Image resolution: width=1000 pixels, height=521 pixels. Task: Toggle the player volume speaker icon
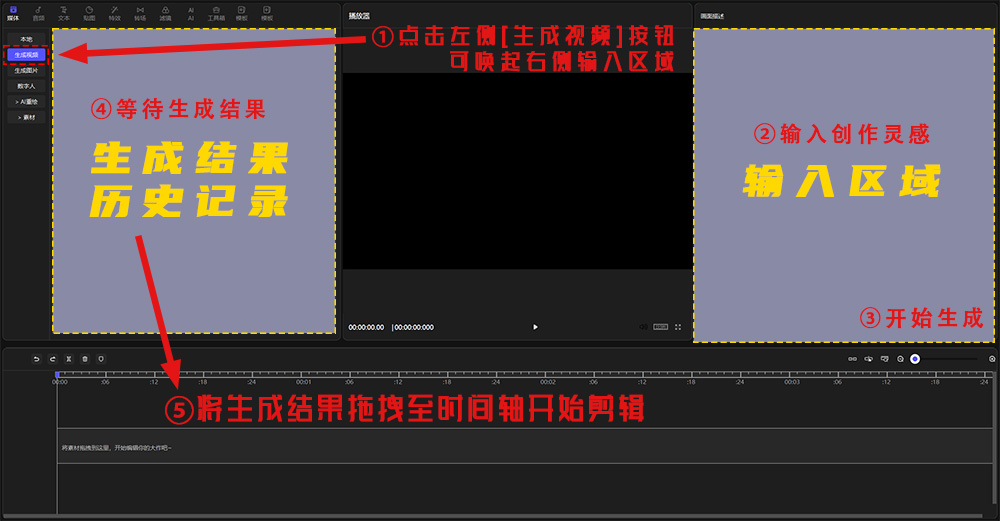[643, 327]
